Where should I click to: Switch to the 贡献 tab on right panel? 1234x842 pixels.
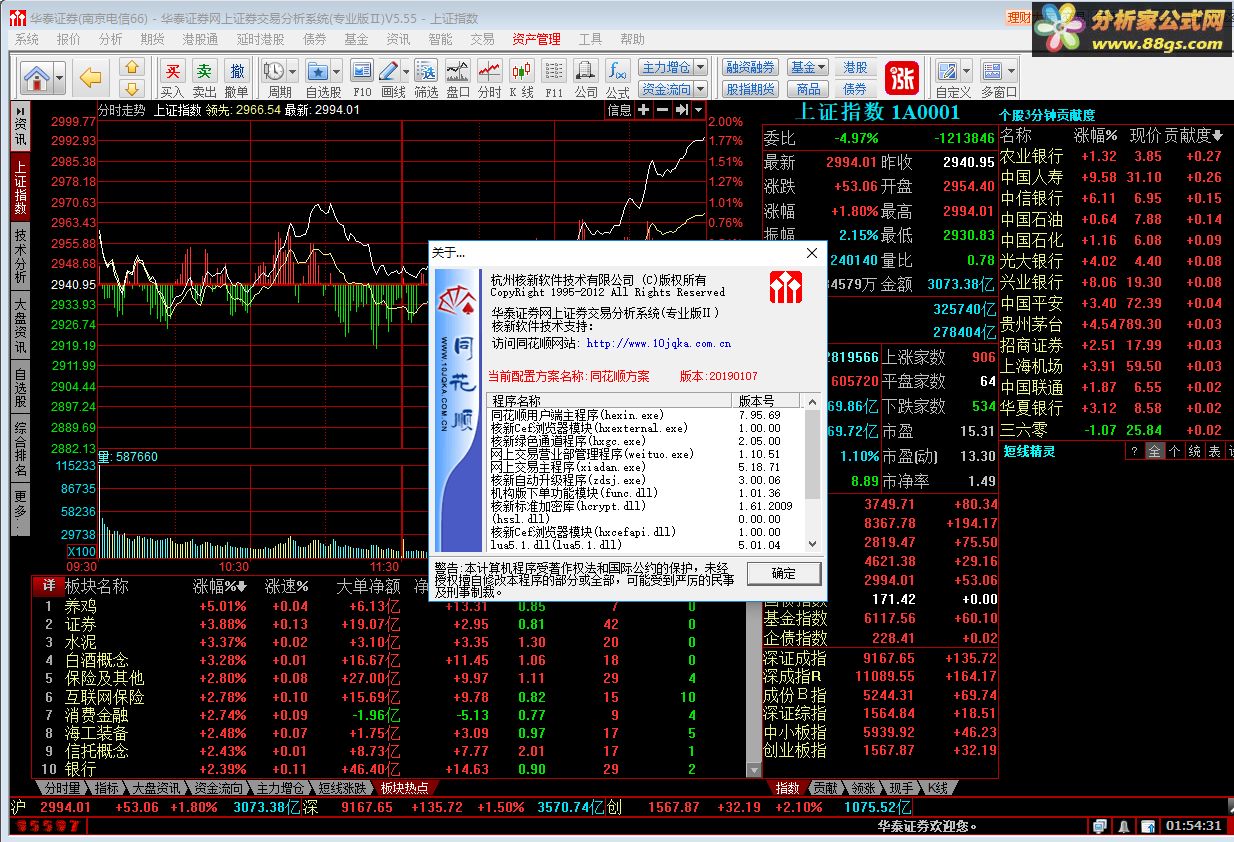(824, 788)
